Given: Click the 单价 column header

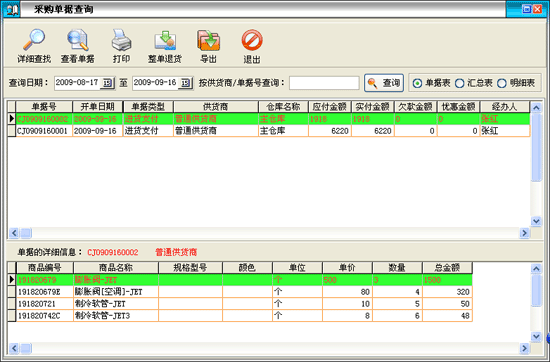Looking at the screenshot, I should coord(347,268).
